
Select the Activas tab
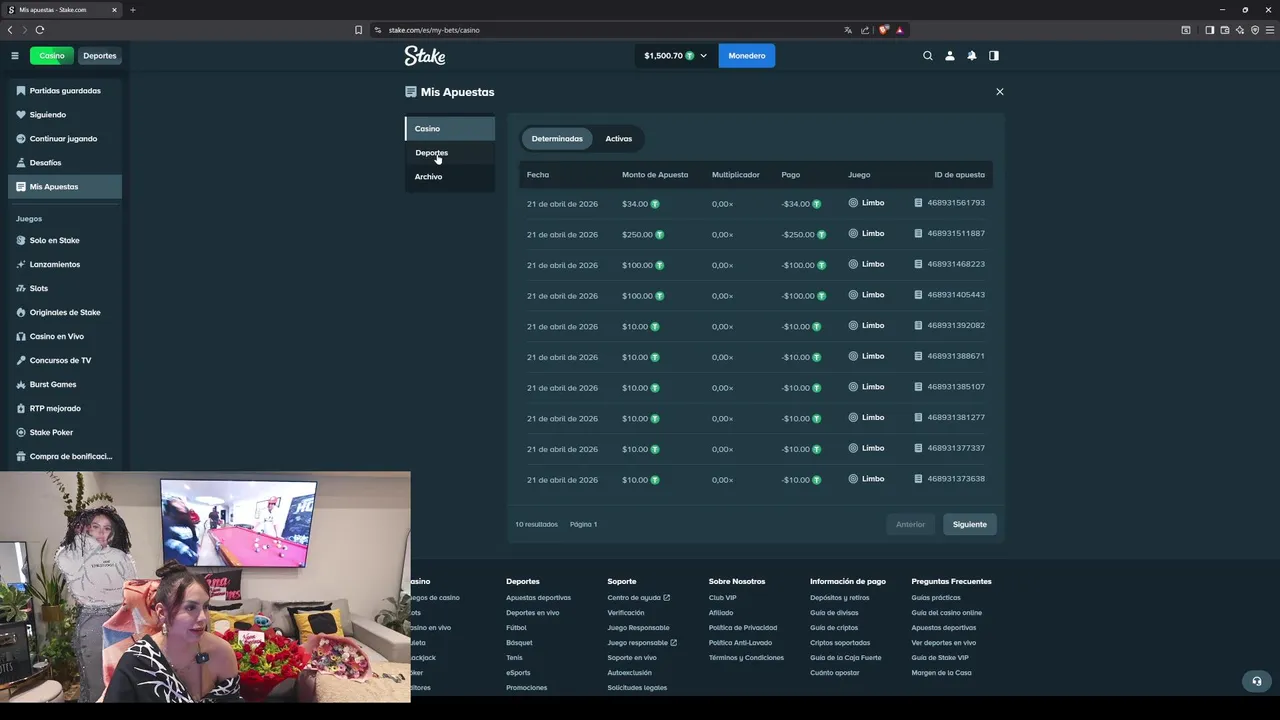[x=619, y=139]
